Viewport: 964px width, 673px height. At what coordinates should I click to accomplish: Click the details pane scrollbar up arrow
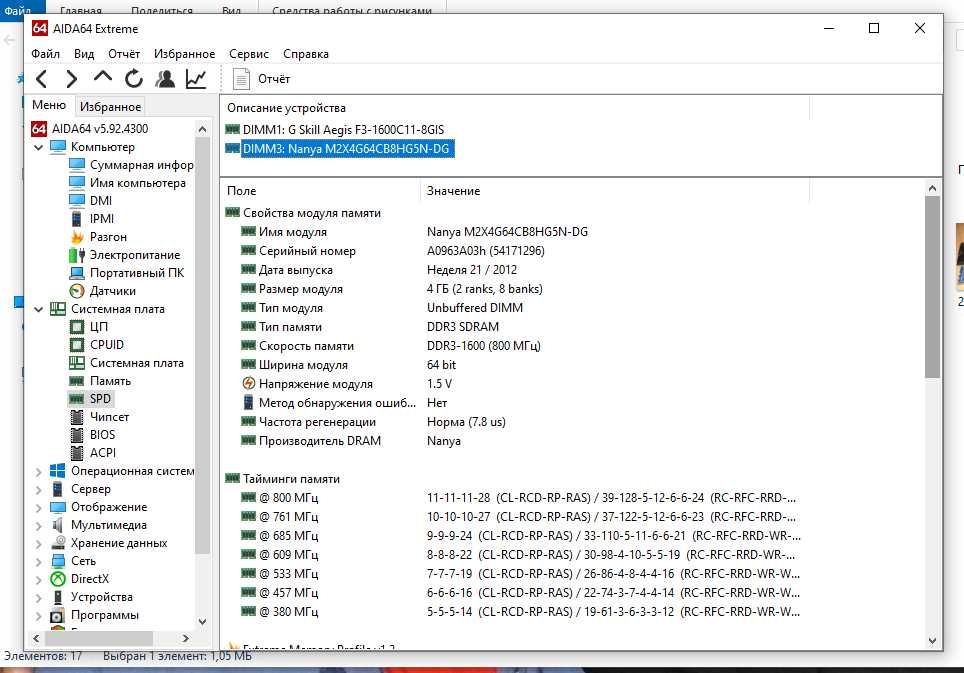pyautogui.click(x=932, y=188)
